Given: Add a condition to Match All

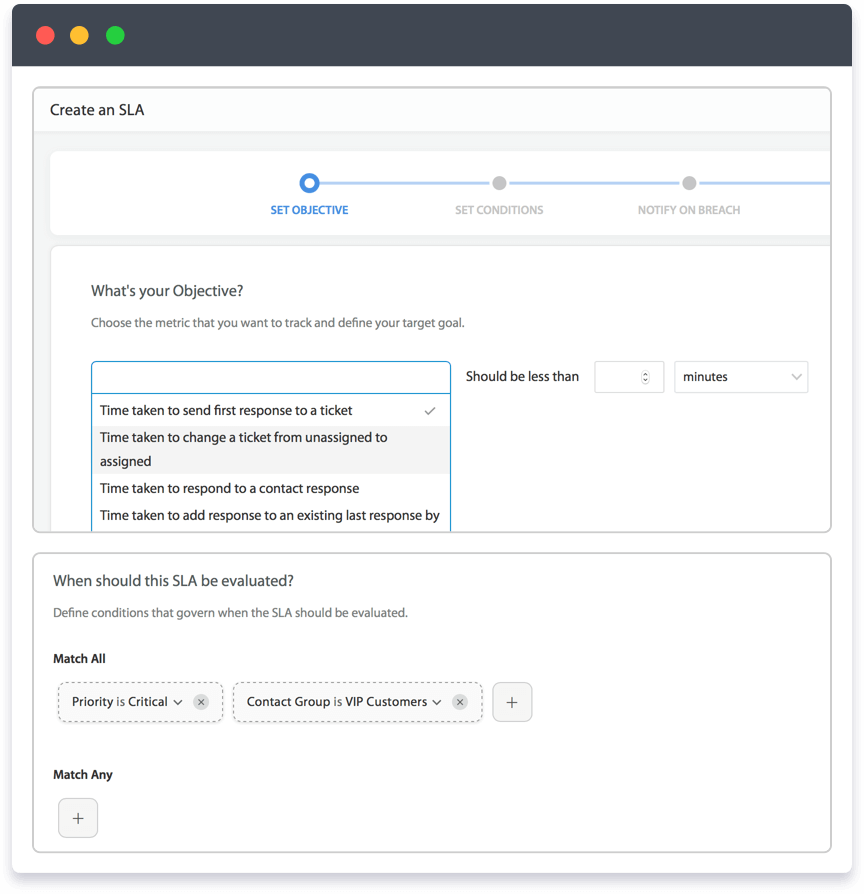Looking at the screenshot, I should [512, 702].
